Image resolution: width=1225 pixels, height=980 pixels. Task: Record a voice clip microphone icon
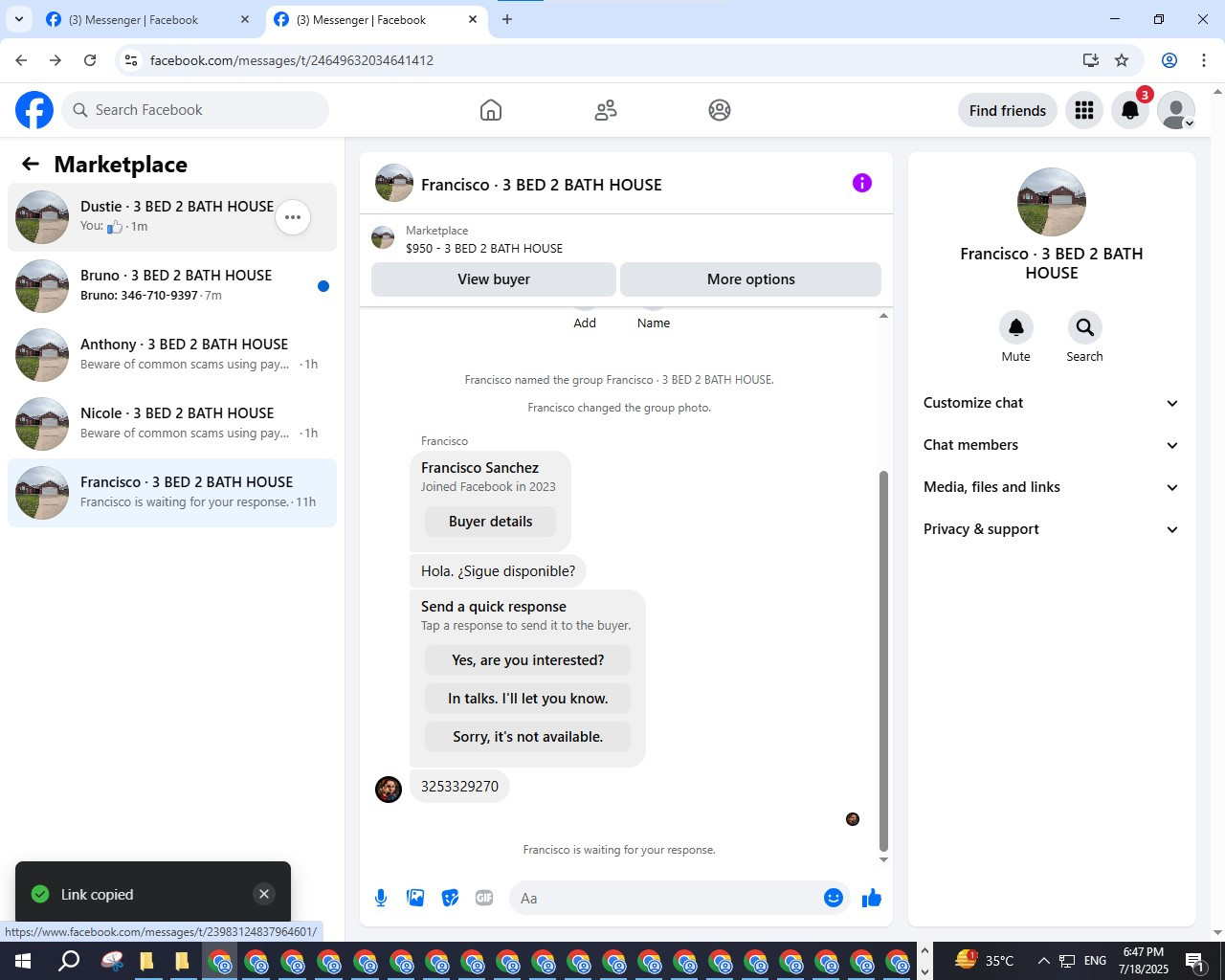381,898
